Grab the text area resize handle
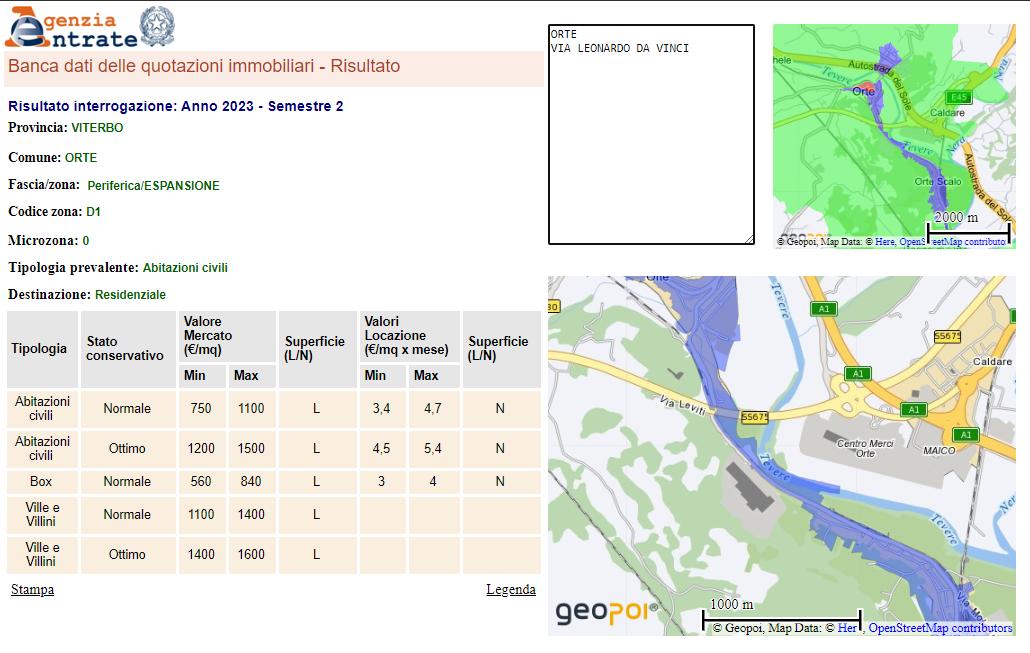Screen dimensions: 1030x653 [x=749, y=239]
